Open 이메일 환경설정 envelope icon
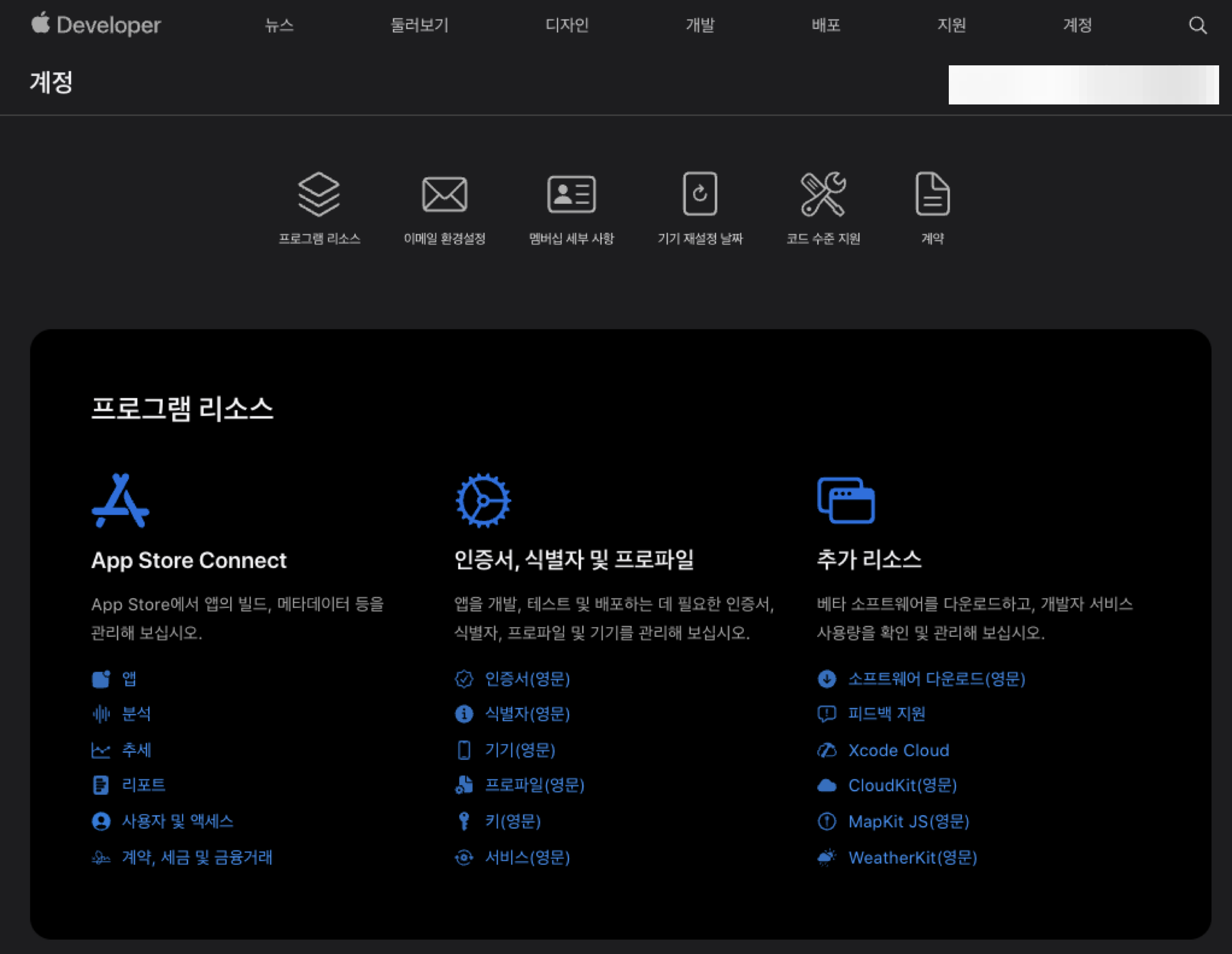This screenshot has height=954, width=1232. [444, 194]
